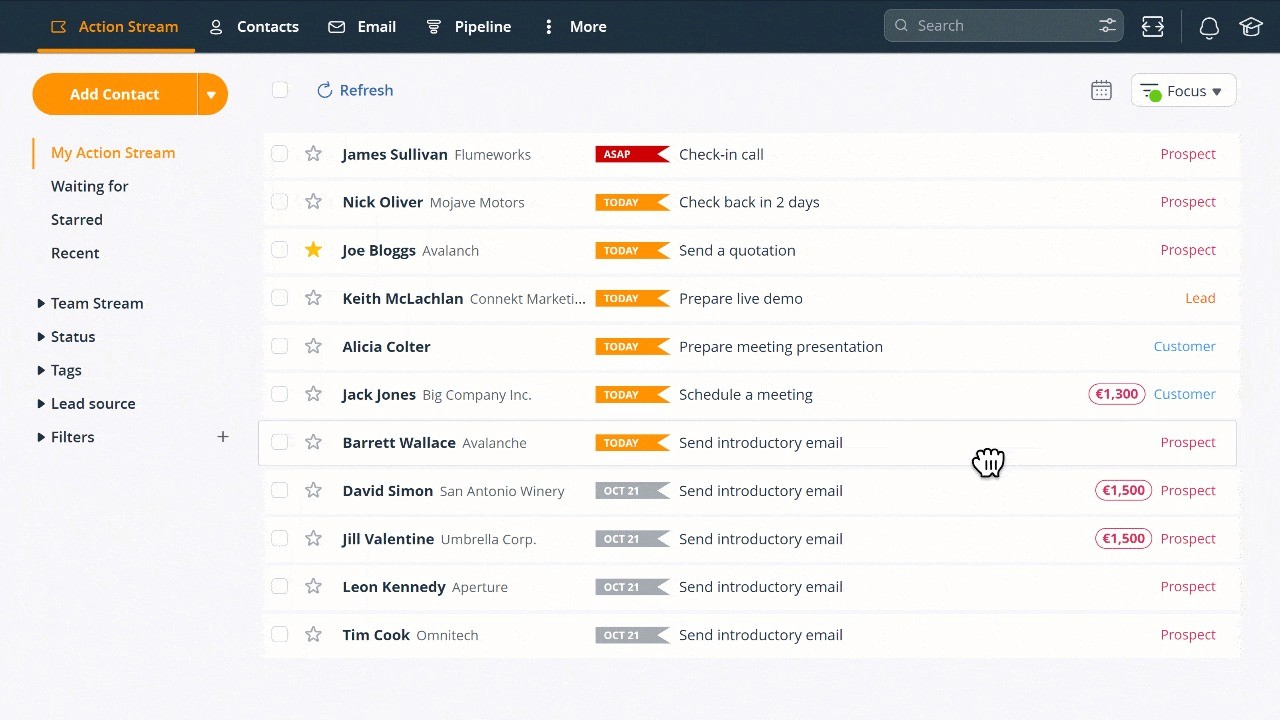Open the calendar view icon
Image resolution: width=1280 pixels, height=720 pixels.
[x=1101, y=90]
